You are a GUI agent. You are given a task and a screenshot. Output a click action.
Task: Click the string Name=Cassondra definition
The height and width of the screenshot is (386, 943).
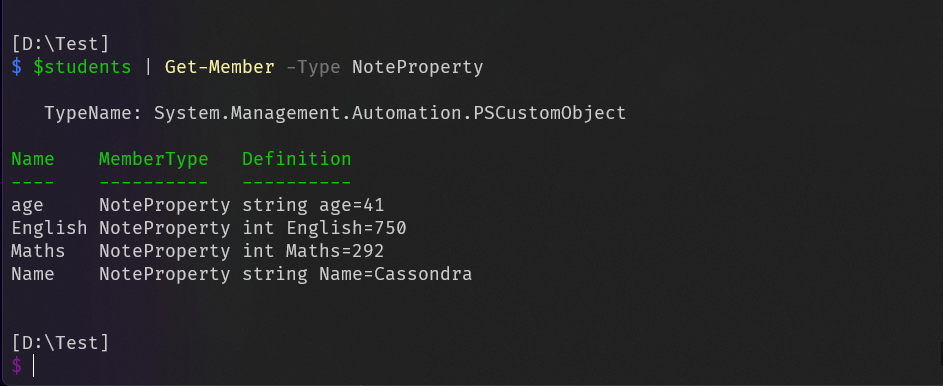click(357, 275)
